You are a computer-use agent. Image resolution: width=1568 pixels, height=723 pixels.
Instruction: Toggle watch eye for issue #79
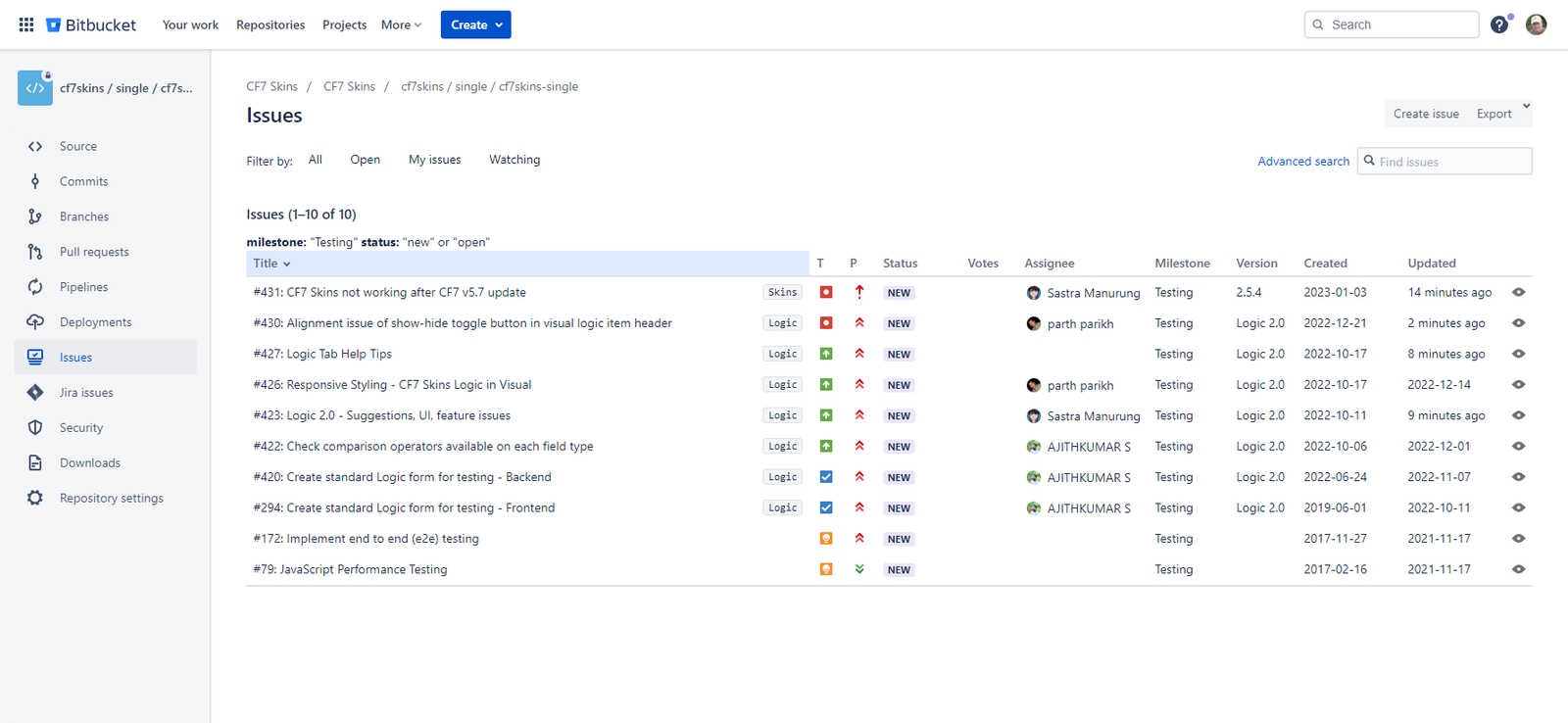point(1518,569)
